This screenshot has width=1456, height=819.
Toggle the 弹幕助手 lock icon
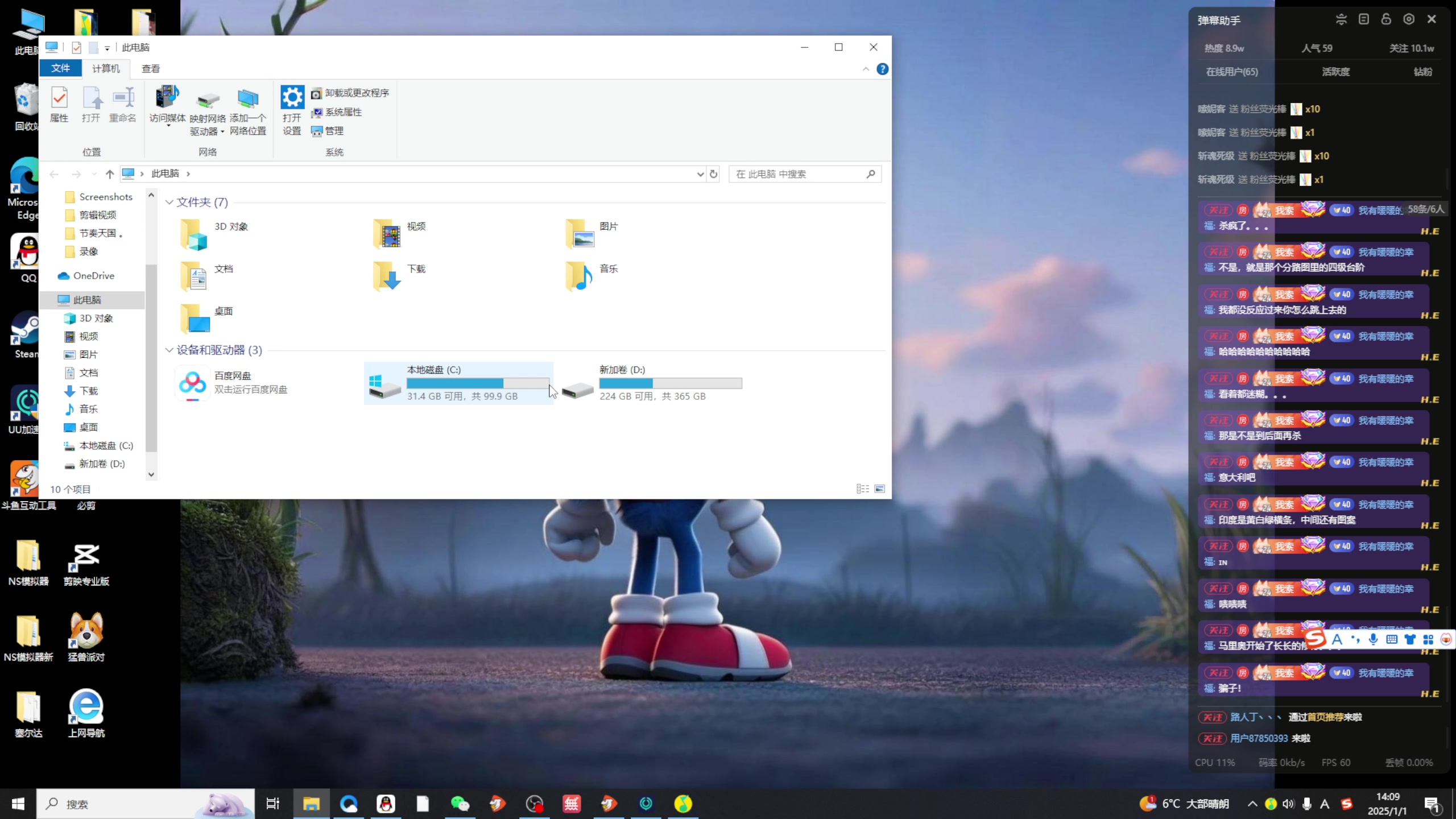click(x=1386, y=19)
